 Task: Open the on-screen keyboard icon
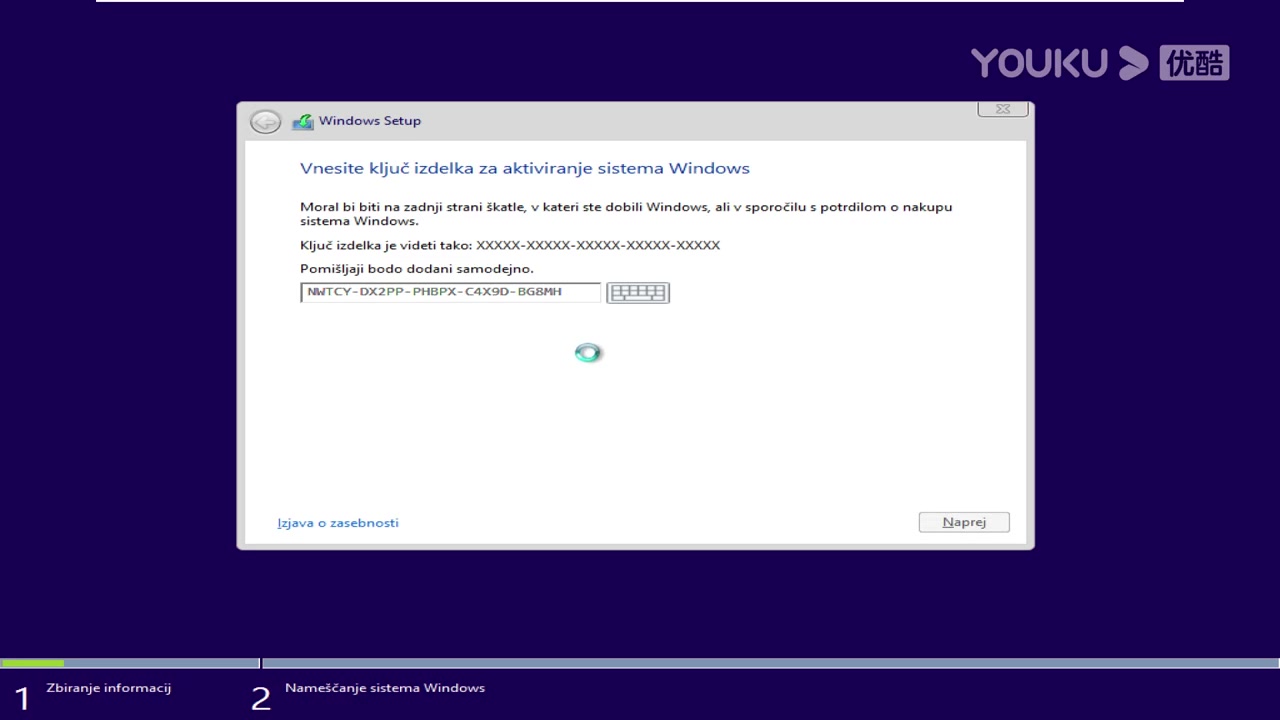(638, 293)
